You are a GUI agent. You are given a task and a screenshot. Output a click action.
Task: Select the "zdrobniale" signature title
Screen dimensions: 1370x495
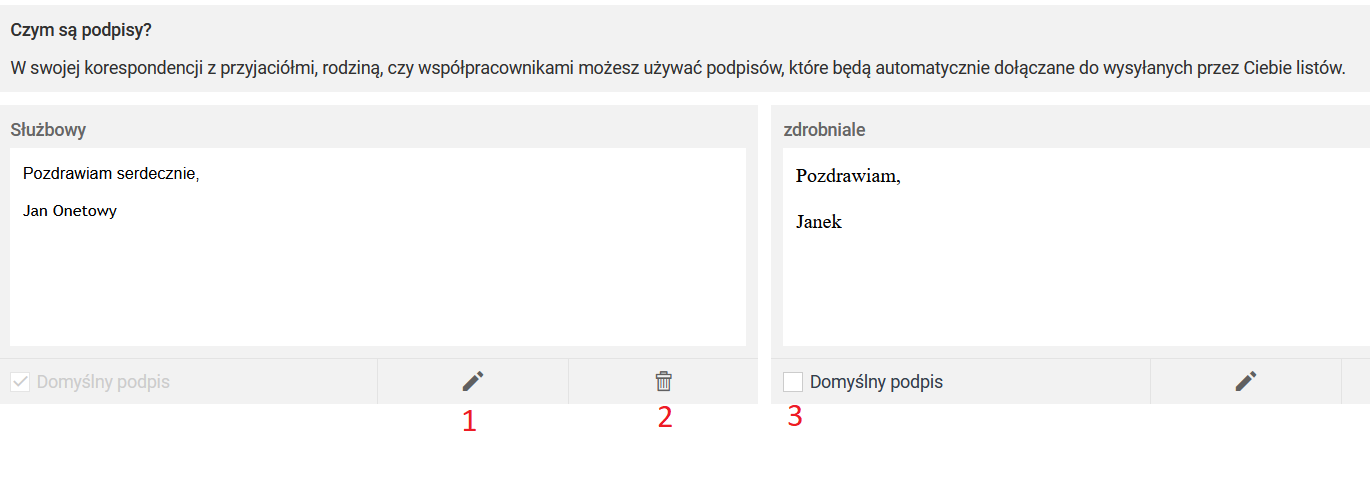pyautogui.click(x=825, y=130)
